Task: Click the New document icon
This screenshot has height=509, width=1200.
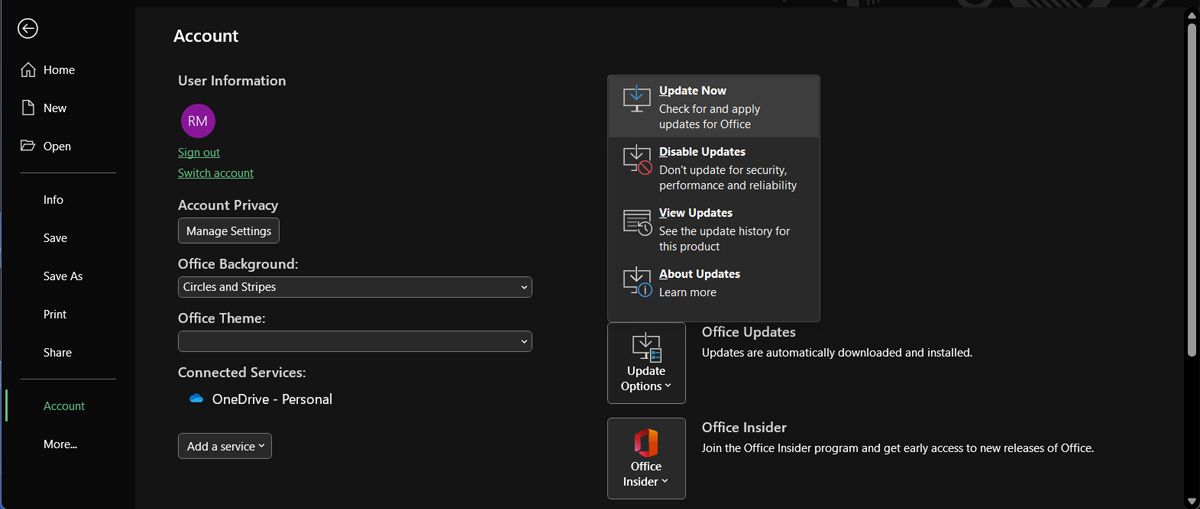Action: (28, 108)
